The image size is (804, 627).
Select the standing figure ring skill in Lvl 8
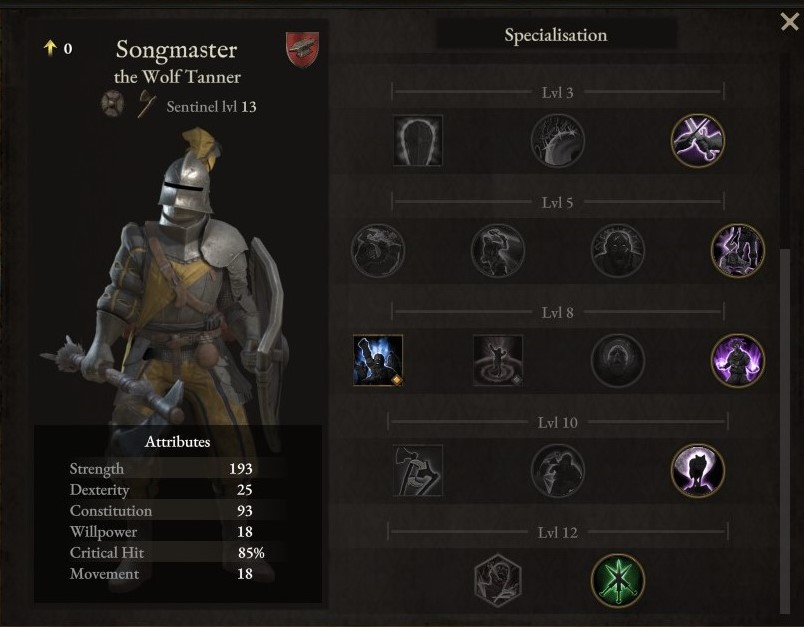[497, 360]
